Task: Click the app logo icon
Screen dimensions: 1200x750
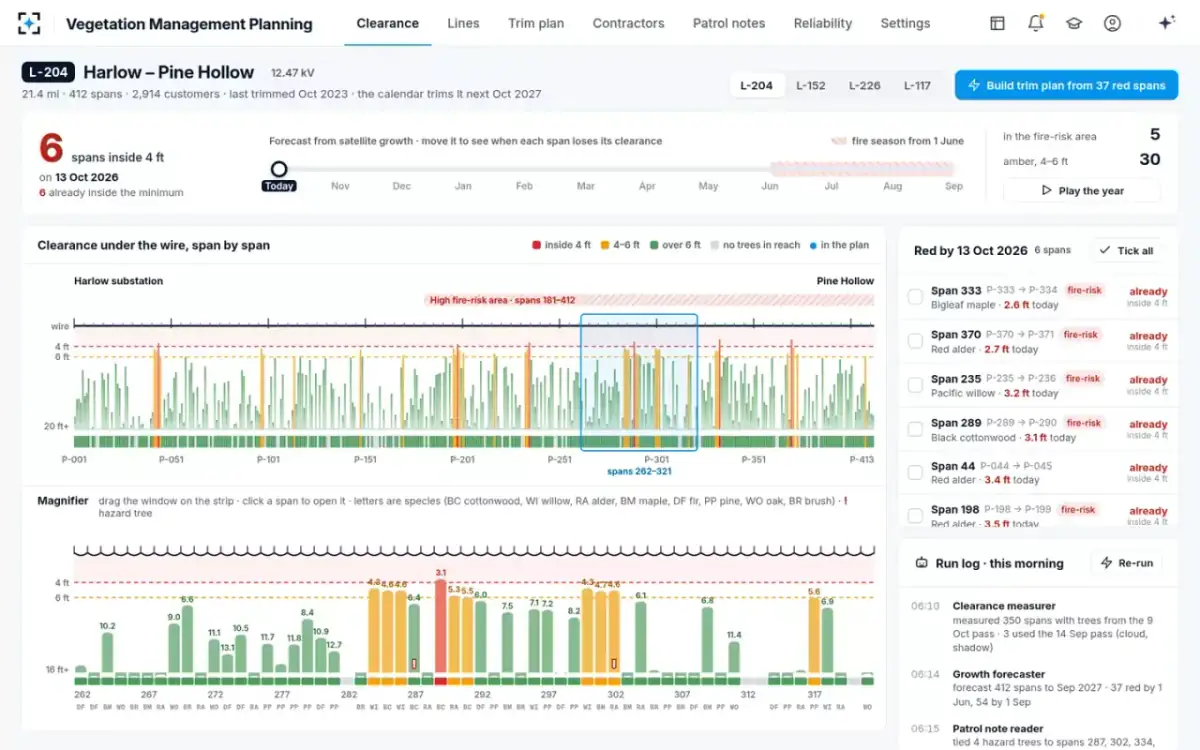Action: (x=29, y=23)
